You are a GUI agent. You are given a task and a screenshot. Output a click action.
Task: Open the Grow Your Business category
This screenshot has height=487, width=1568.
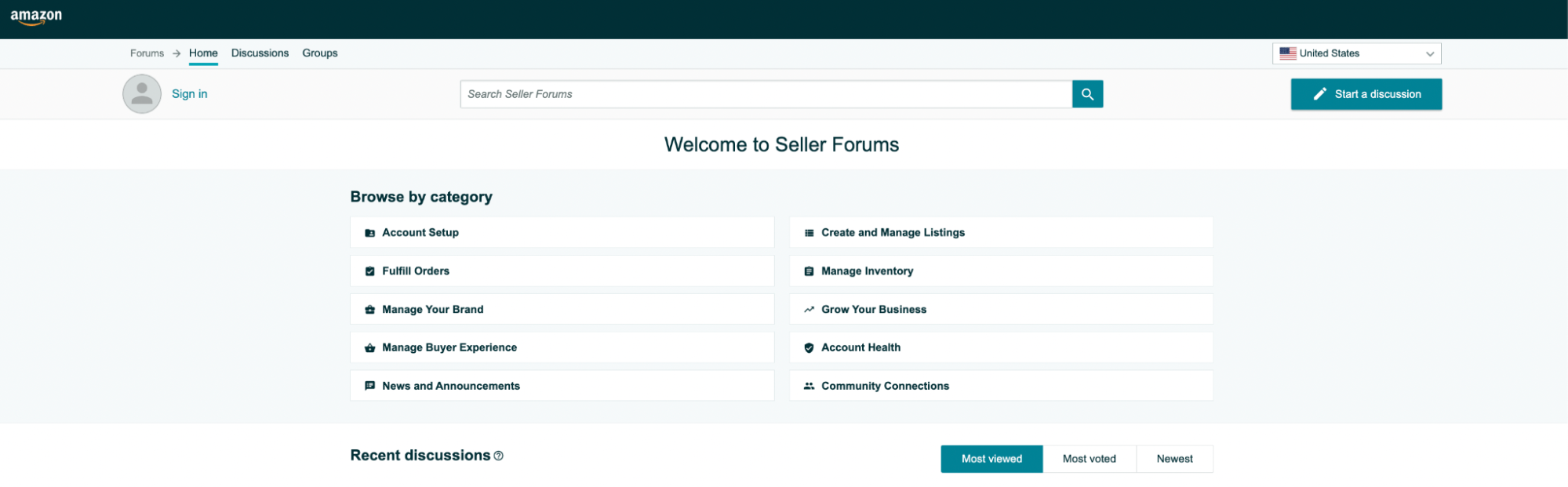pos(1001,310)
